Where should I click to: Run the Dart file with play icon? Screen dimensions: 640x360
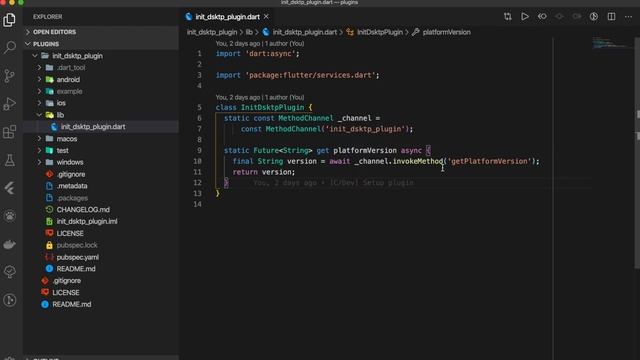click(524, 16)
